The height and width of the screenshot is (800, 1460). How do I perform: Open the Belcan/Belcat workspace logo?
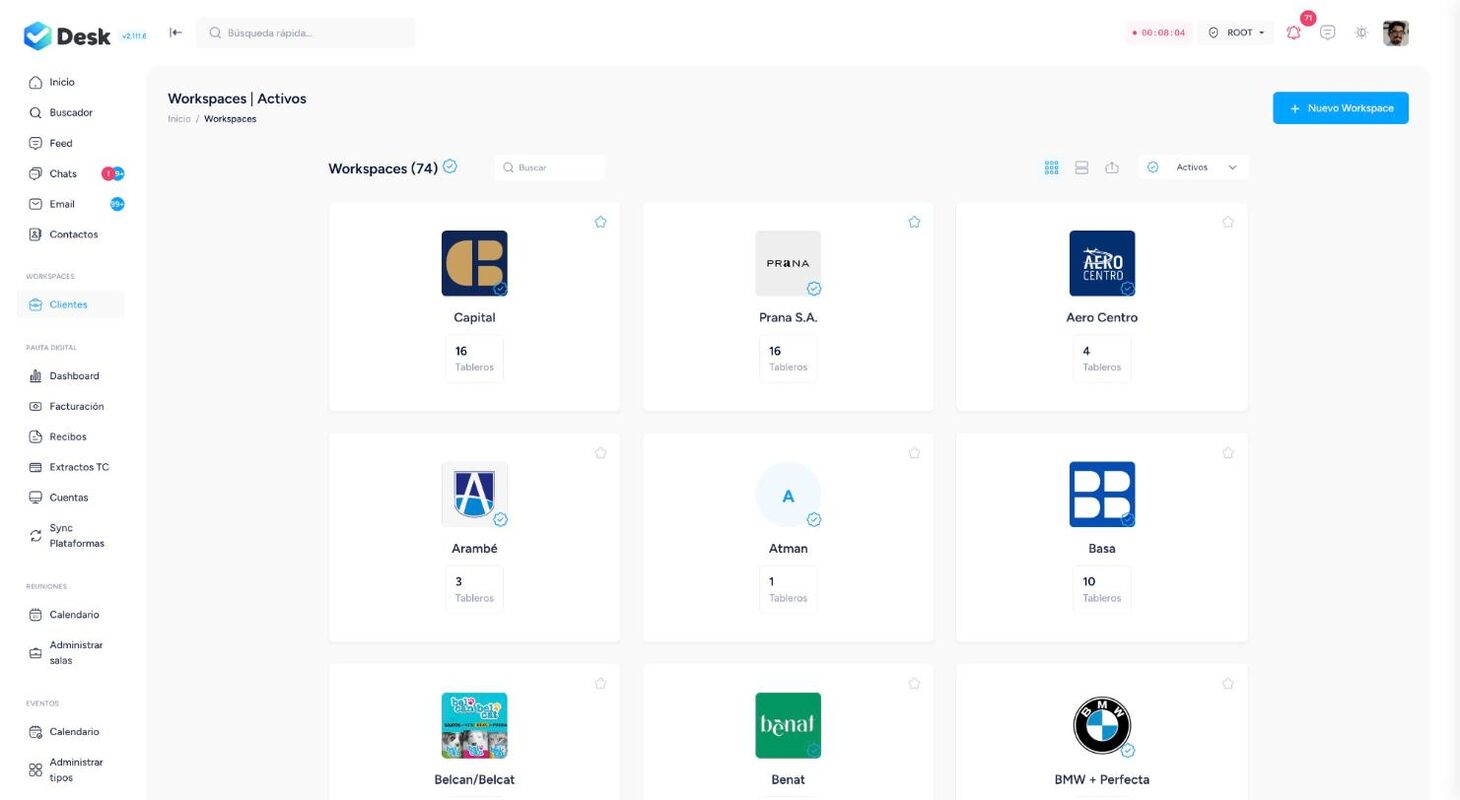474,725
